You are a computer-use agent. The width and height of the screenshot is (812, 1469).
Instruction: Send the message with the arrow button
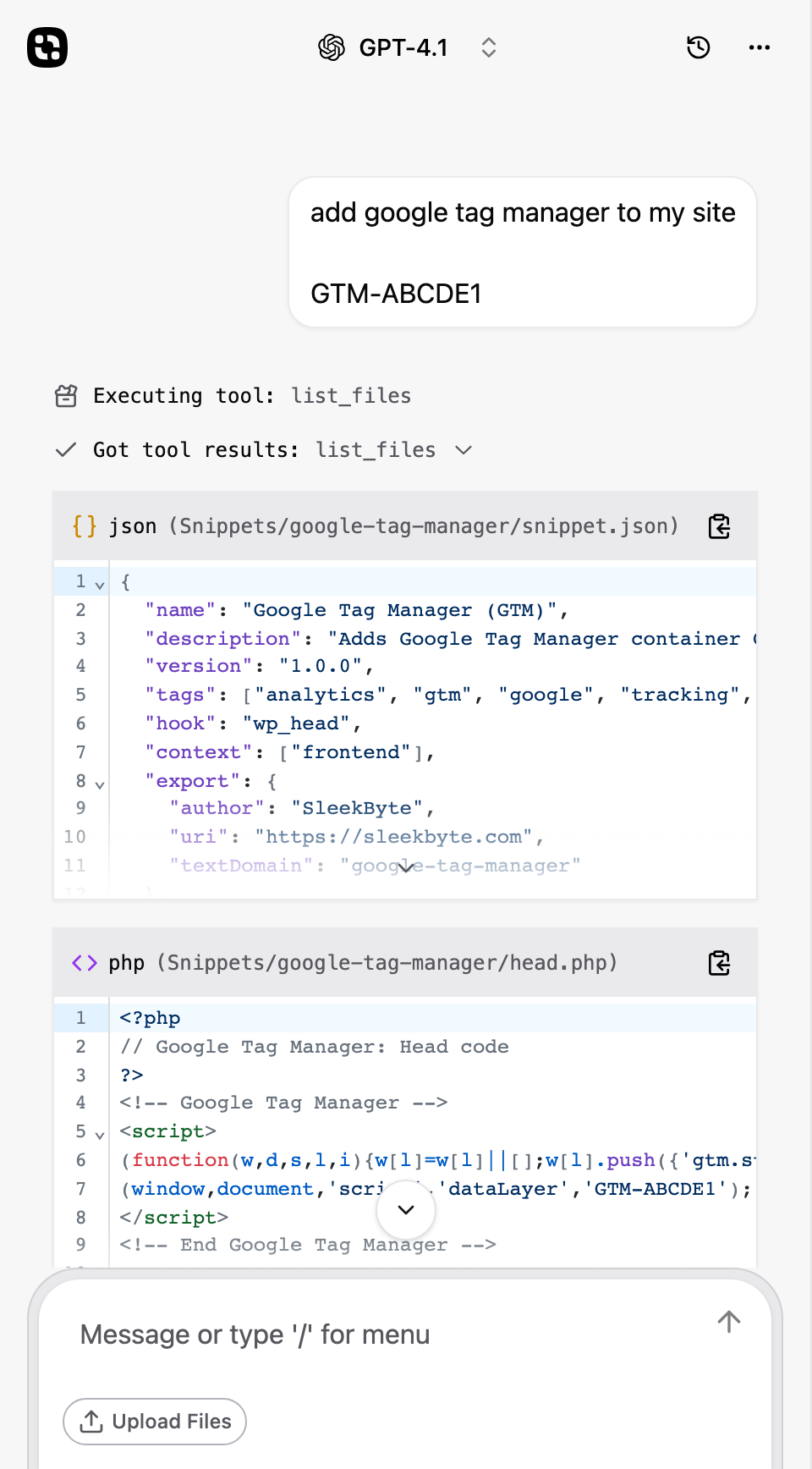tap(729, 1322)
